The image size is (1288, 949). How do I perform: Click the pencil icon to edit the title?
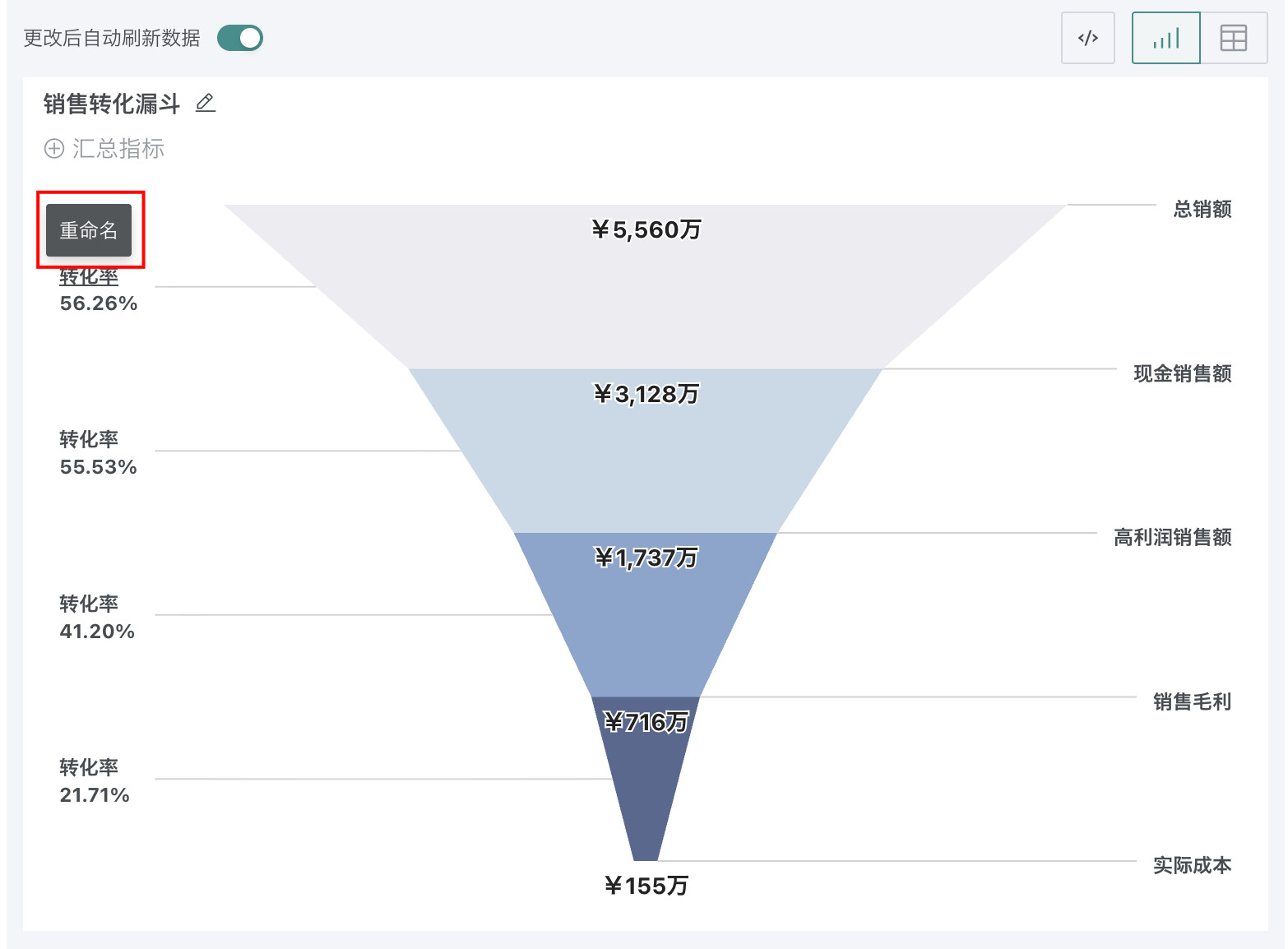(x=206, y=103)
